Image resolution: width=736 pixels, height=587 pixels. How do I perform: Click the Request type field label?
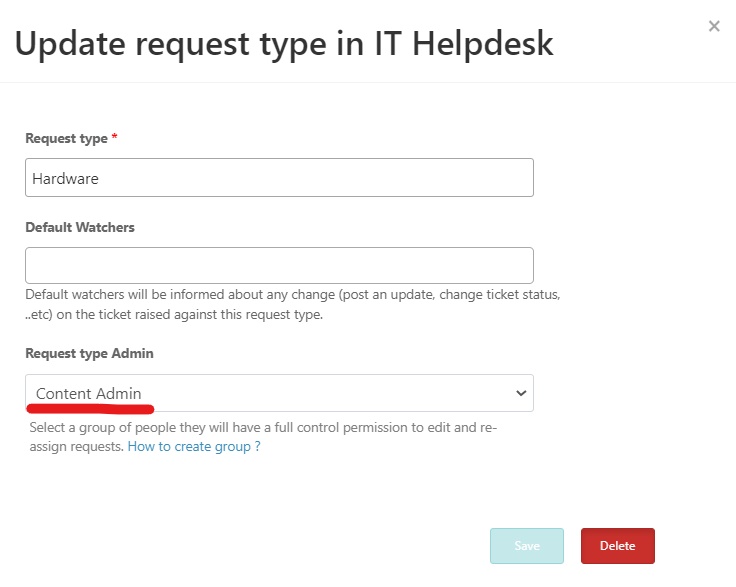point(66,138)
